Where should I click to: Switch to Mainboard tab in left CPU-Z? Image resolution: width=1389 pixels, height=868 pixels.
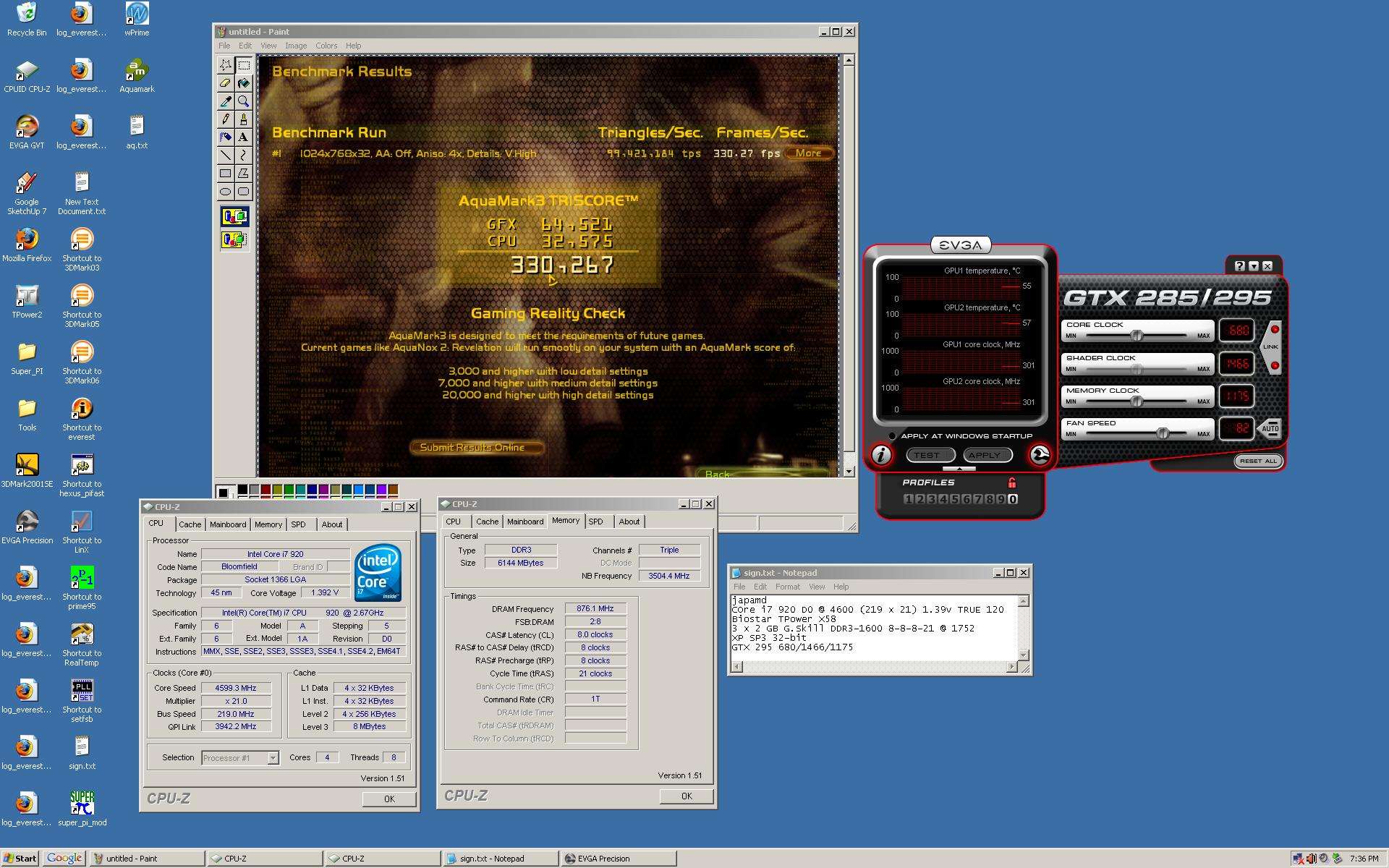228,524
